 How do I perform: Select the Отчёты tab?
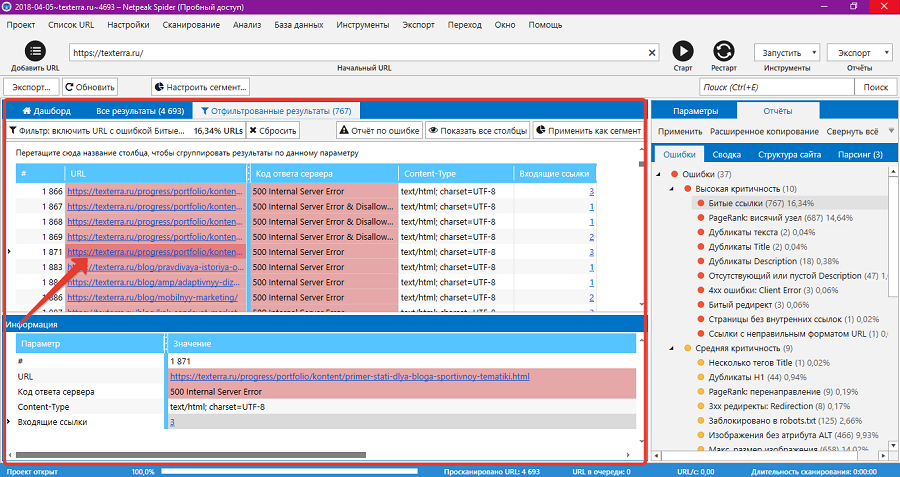[778, 110]
